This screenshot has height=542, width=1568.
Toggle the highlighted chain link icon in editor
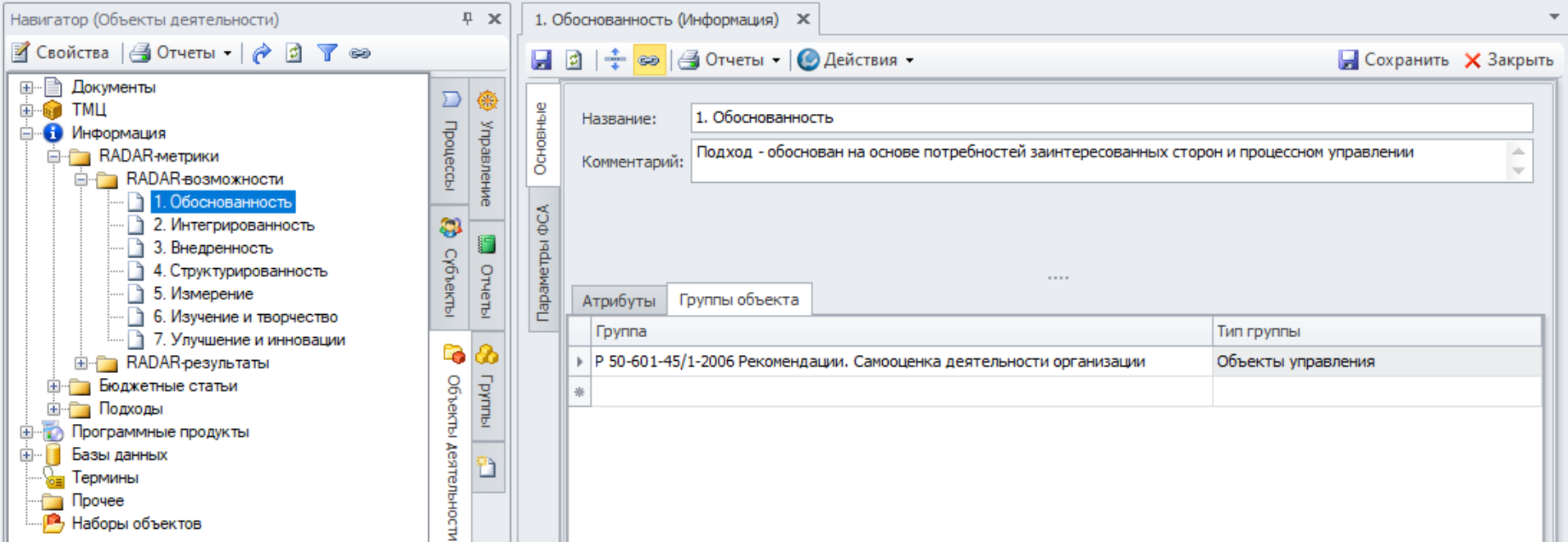[x=648, y=60]
